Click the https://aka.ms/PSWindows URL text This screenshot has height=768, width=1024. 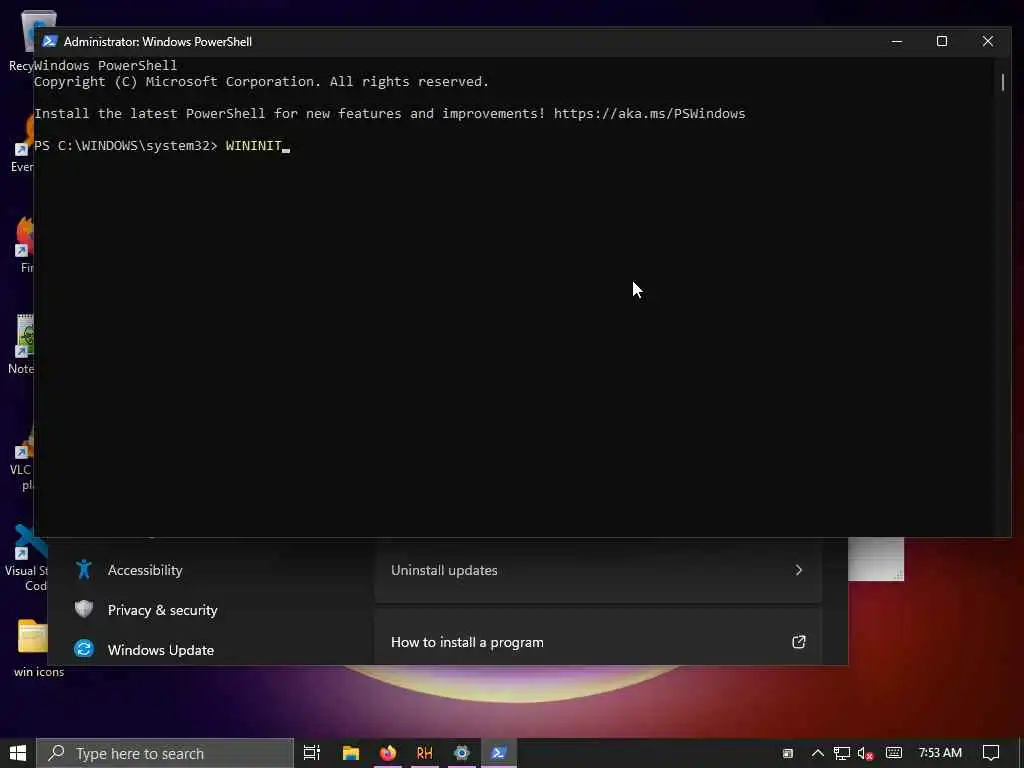pos(649,114)
